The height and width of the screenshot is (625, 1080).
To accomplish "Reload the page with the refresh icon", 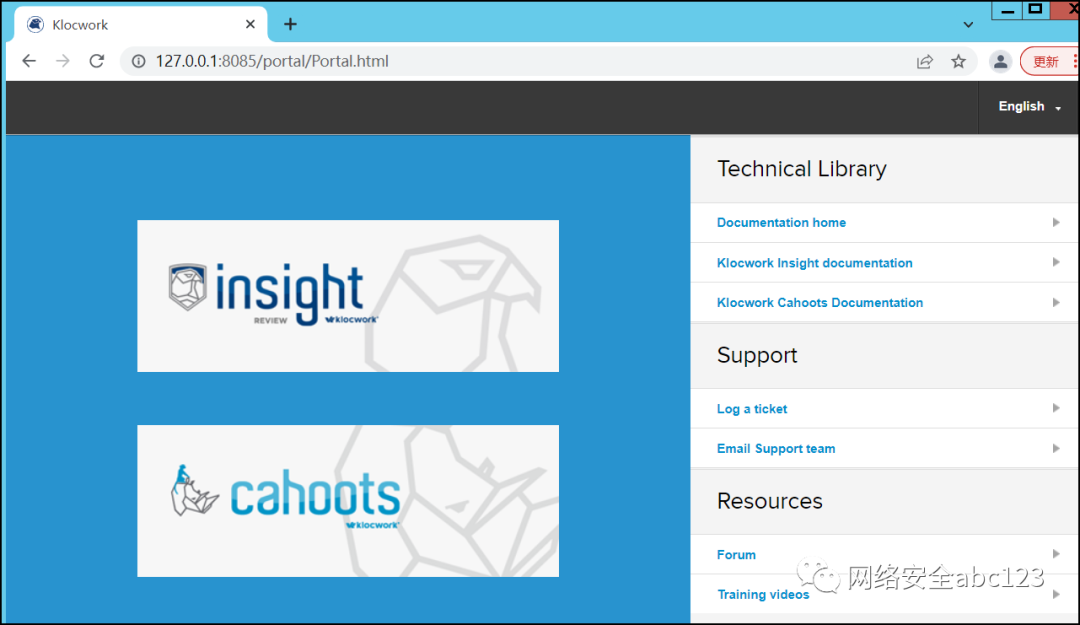I will pyautogui.click(x=97, y=61).
